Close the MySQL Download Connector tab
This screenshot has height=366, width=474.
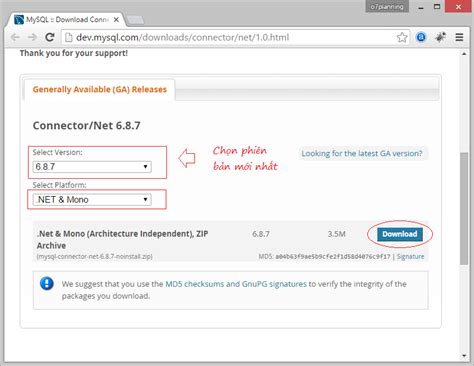tap(116, 20)
